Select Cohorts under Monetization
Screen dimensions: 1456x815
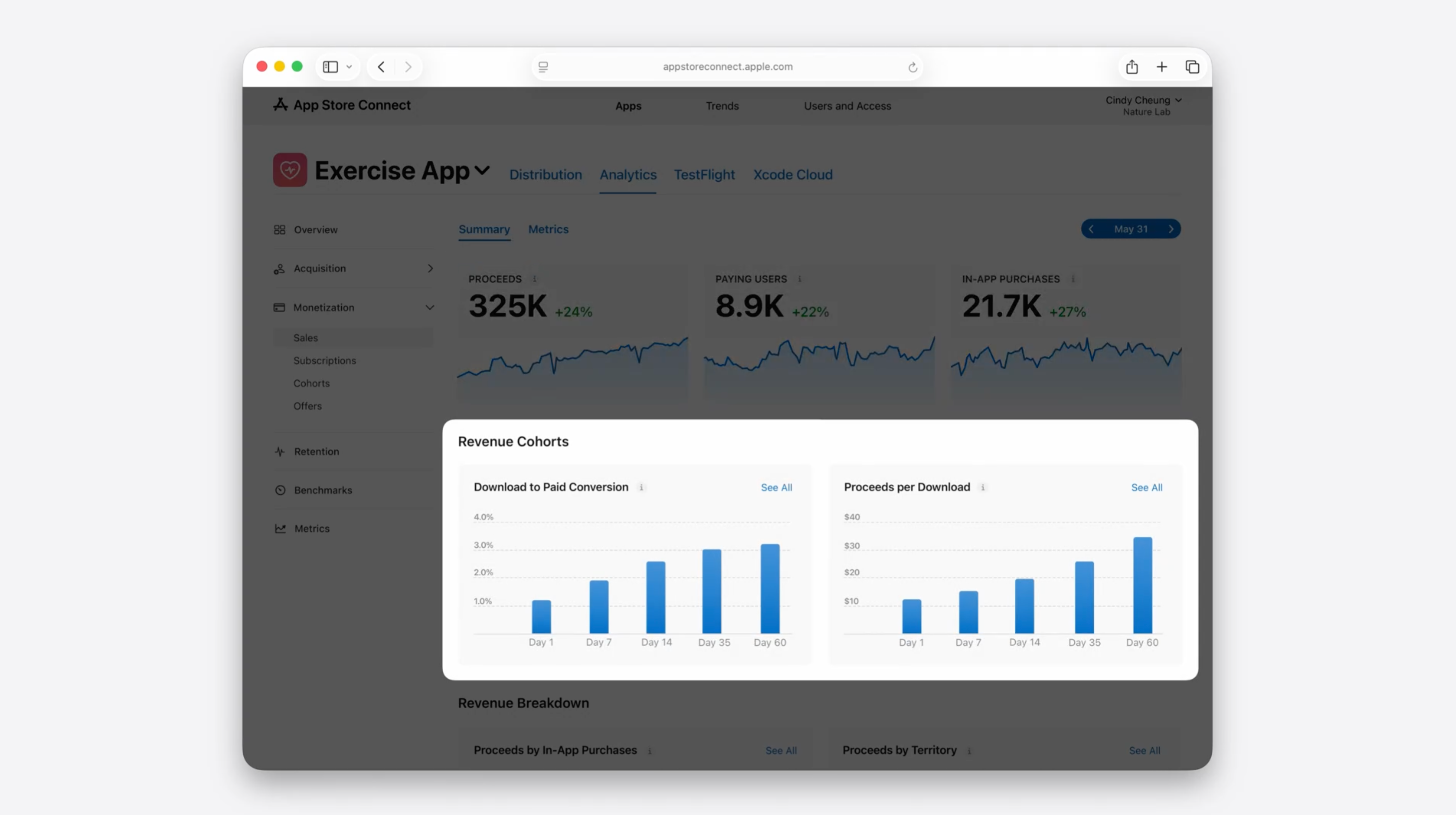[x=311, y=383]
